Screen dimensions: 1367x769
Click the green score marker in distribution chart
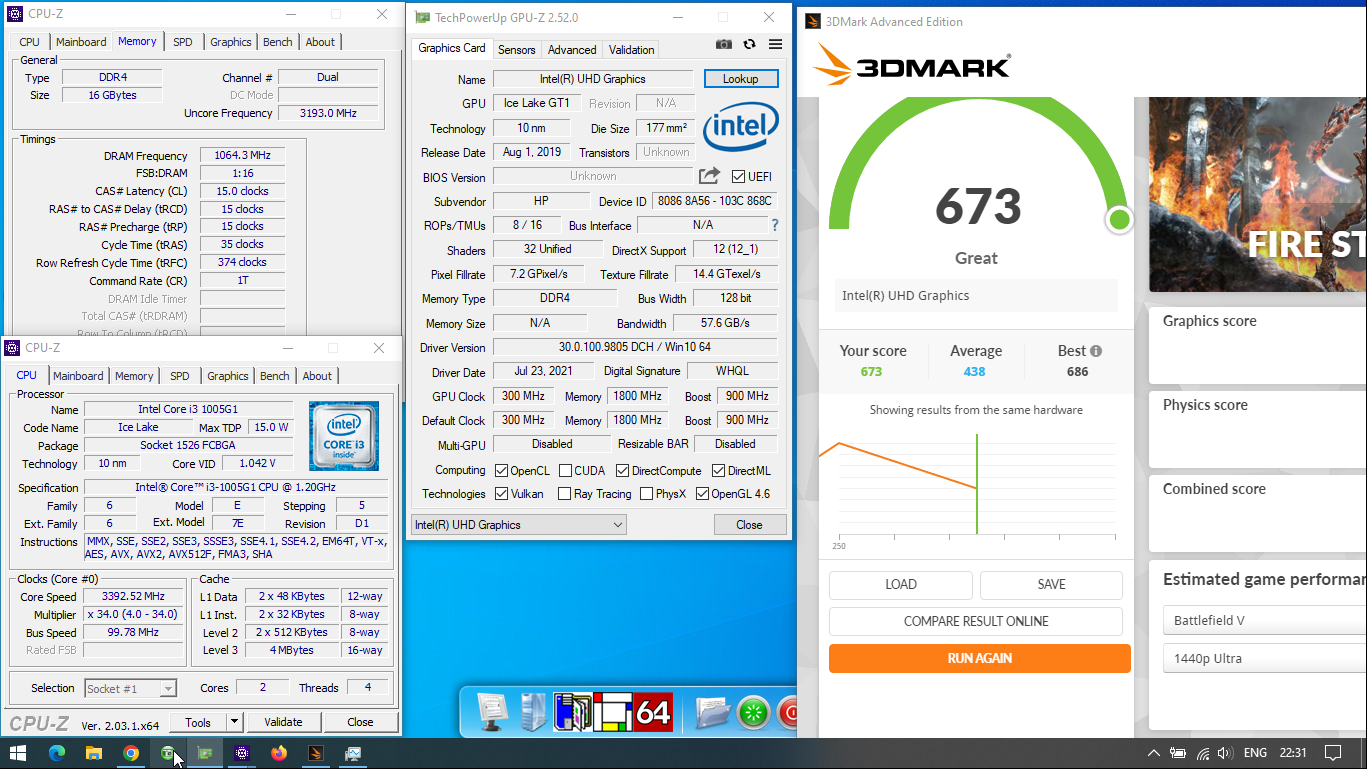tap(977, 485)
